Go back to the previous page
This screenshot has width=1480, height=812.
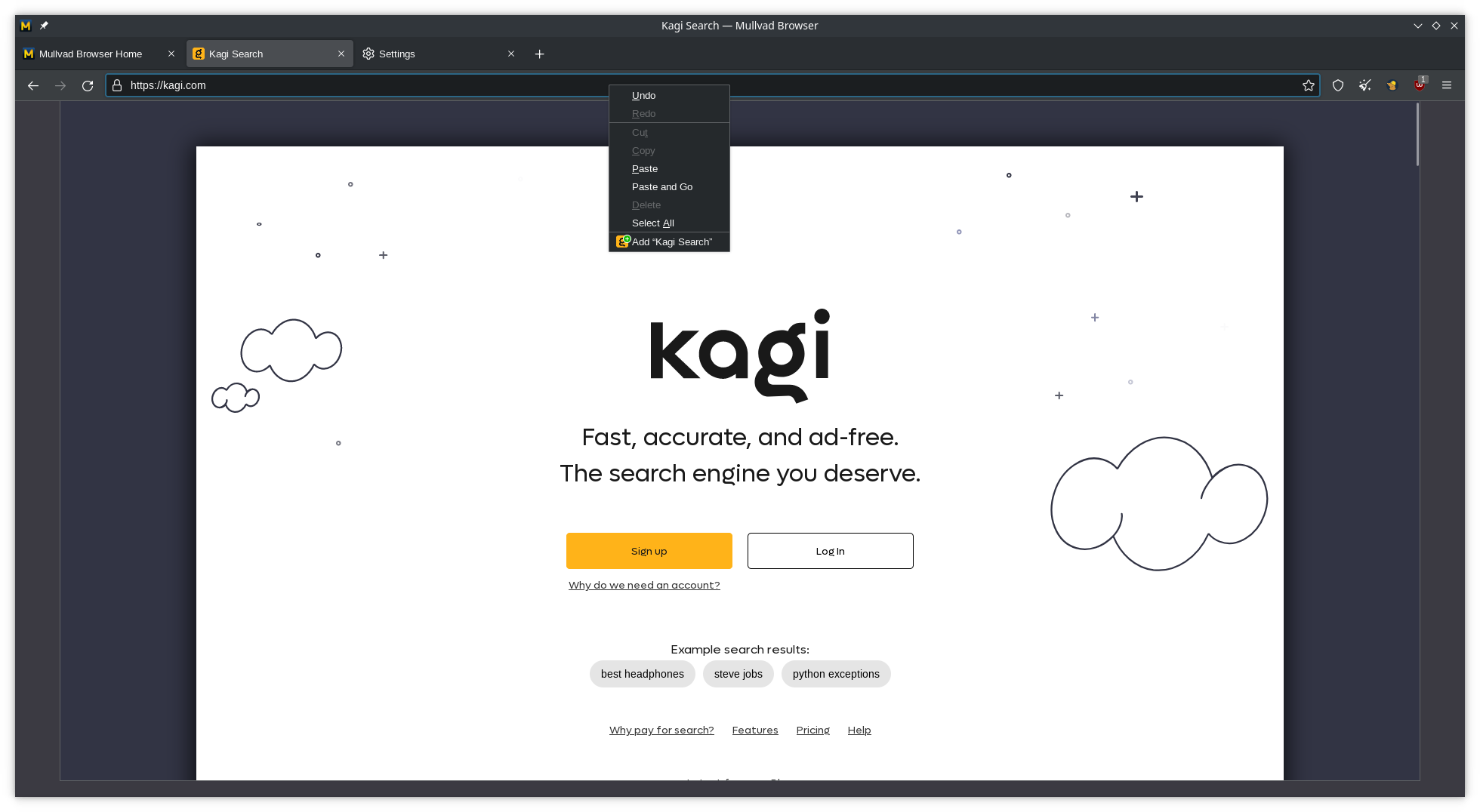(x=33, y=85)
